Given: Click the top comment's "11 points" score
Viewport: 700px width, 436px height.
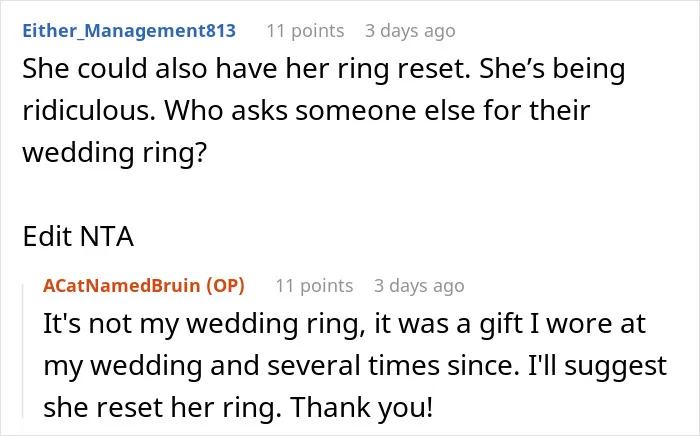Looking at the screenshot, I should [x=305, y=31].
